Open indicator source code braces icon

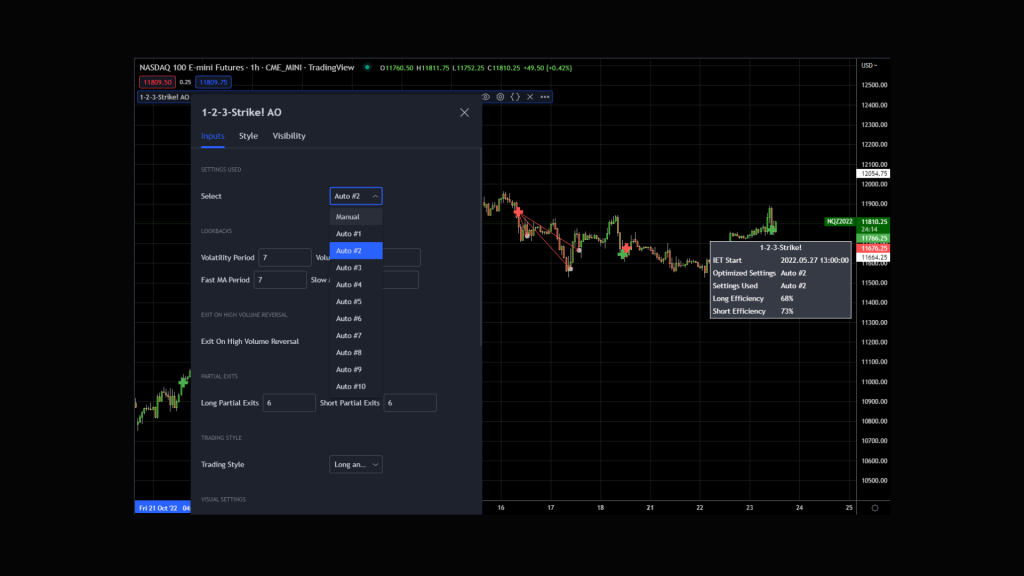coord(515,97)
